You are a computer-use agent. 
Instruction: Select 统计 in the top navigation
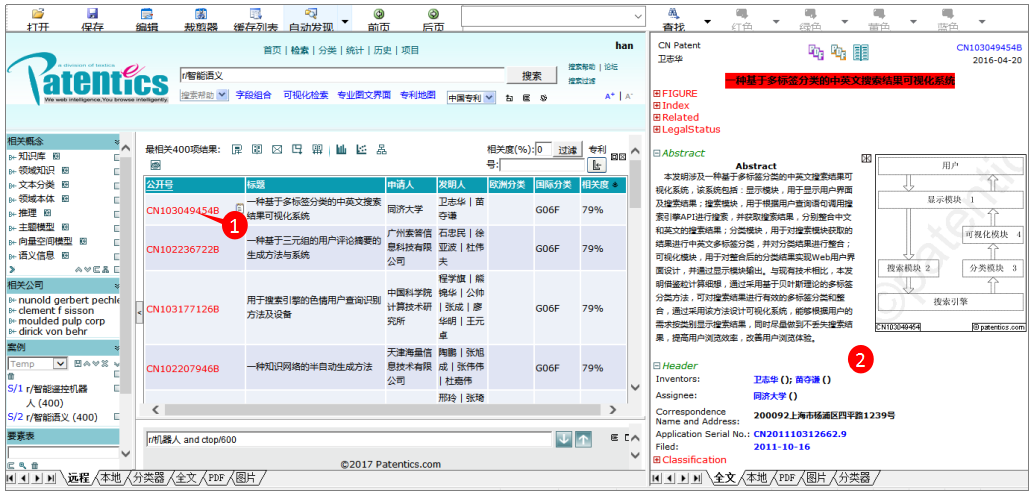click(356, 50)
